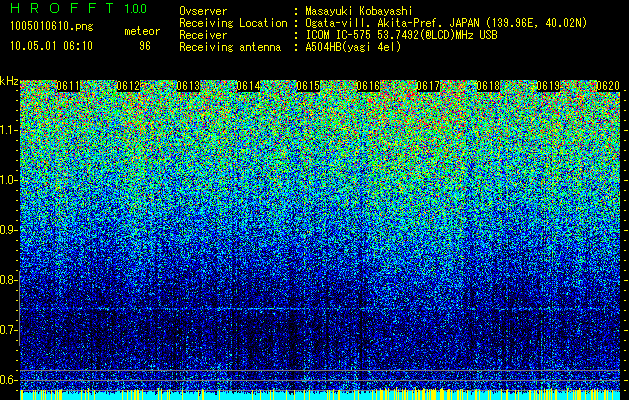Click the Ovserver label
The image size is (629, 400).
[203, 11]
